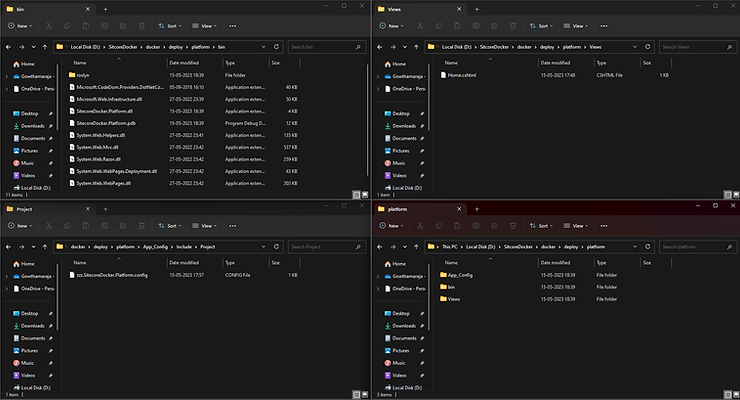
Task: Click Paste icon in platform window toolbar
Action: [457, 226]
